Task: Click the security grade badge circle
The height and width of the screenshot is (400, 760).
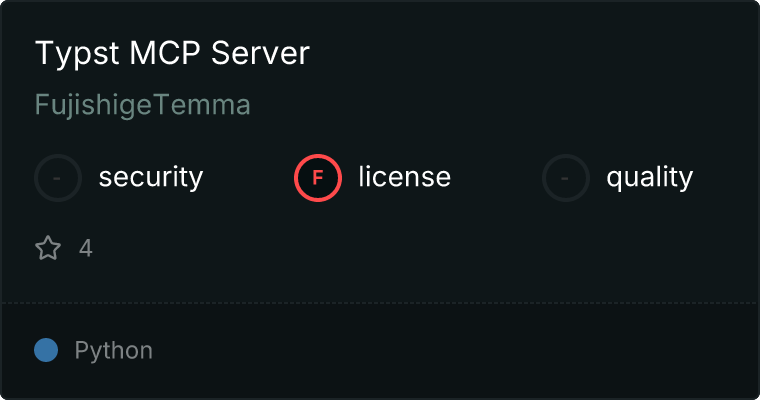Action: click(x=58, y=178)
